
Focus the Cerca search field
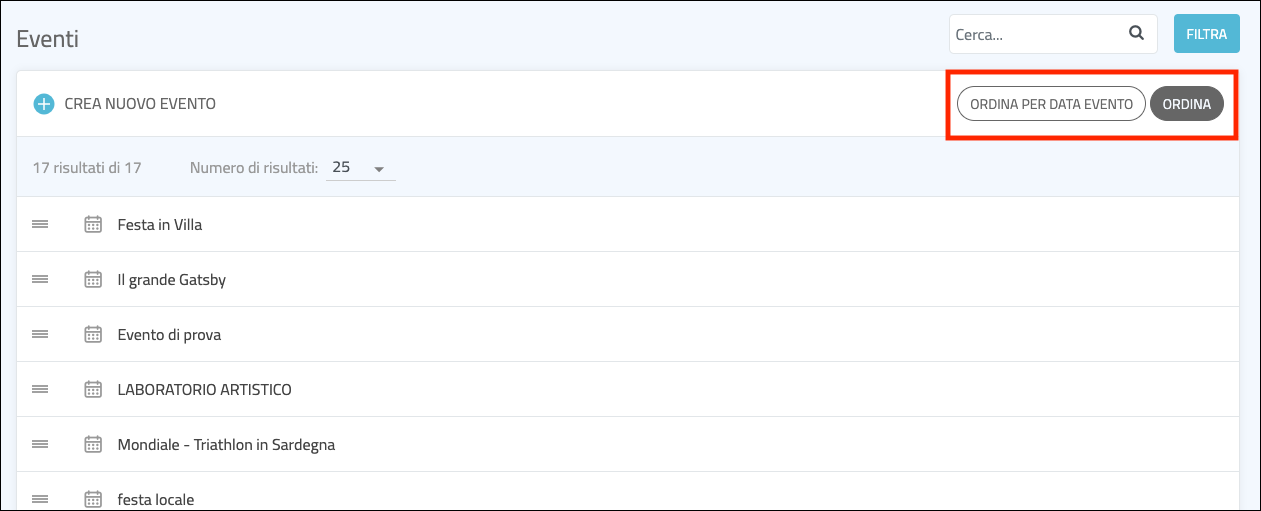coord(1035,34)
